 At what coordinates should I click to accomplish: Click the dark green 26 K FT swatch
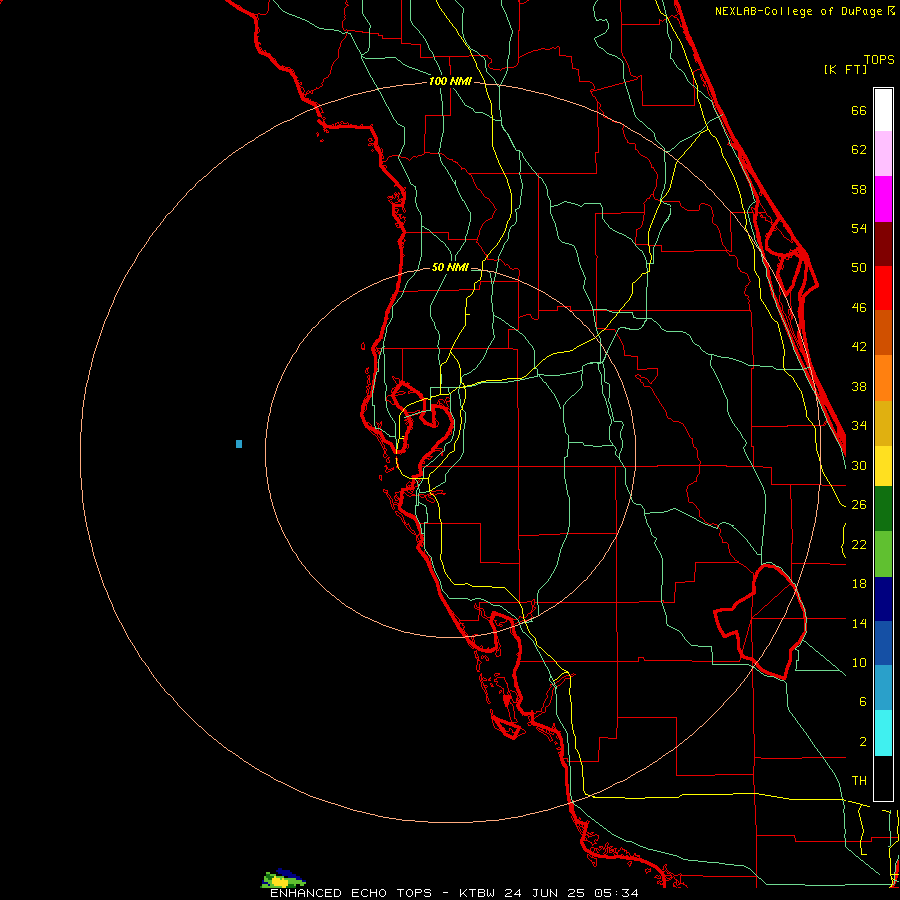(x=883, y=509)
